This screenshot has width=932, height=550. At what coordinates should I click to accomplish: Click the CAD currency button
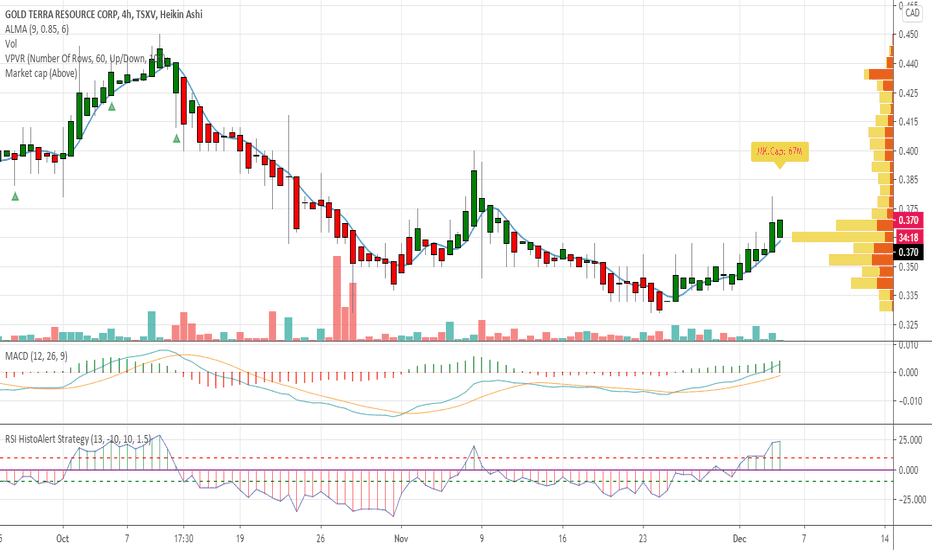coord(912,13)
